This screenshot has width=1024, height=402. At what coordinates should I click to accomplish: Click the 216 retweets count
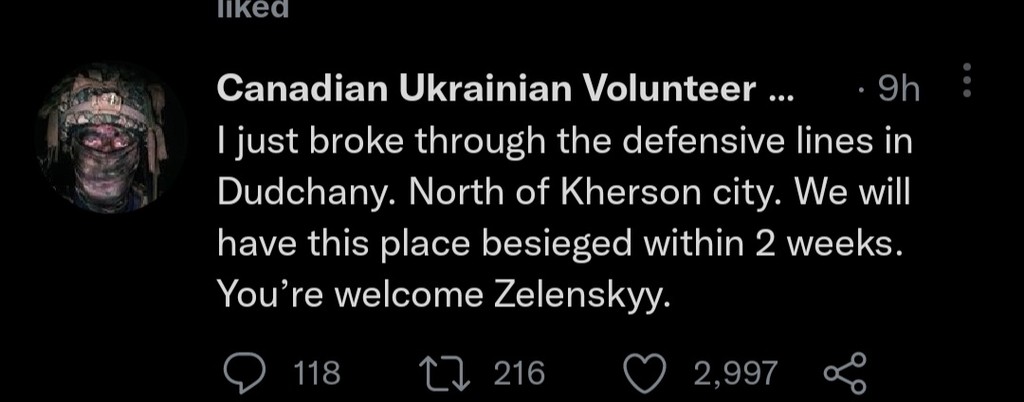pyautogui.click(x=520, y=374)
